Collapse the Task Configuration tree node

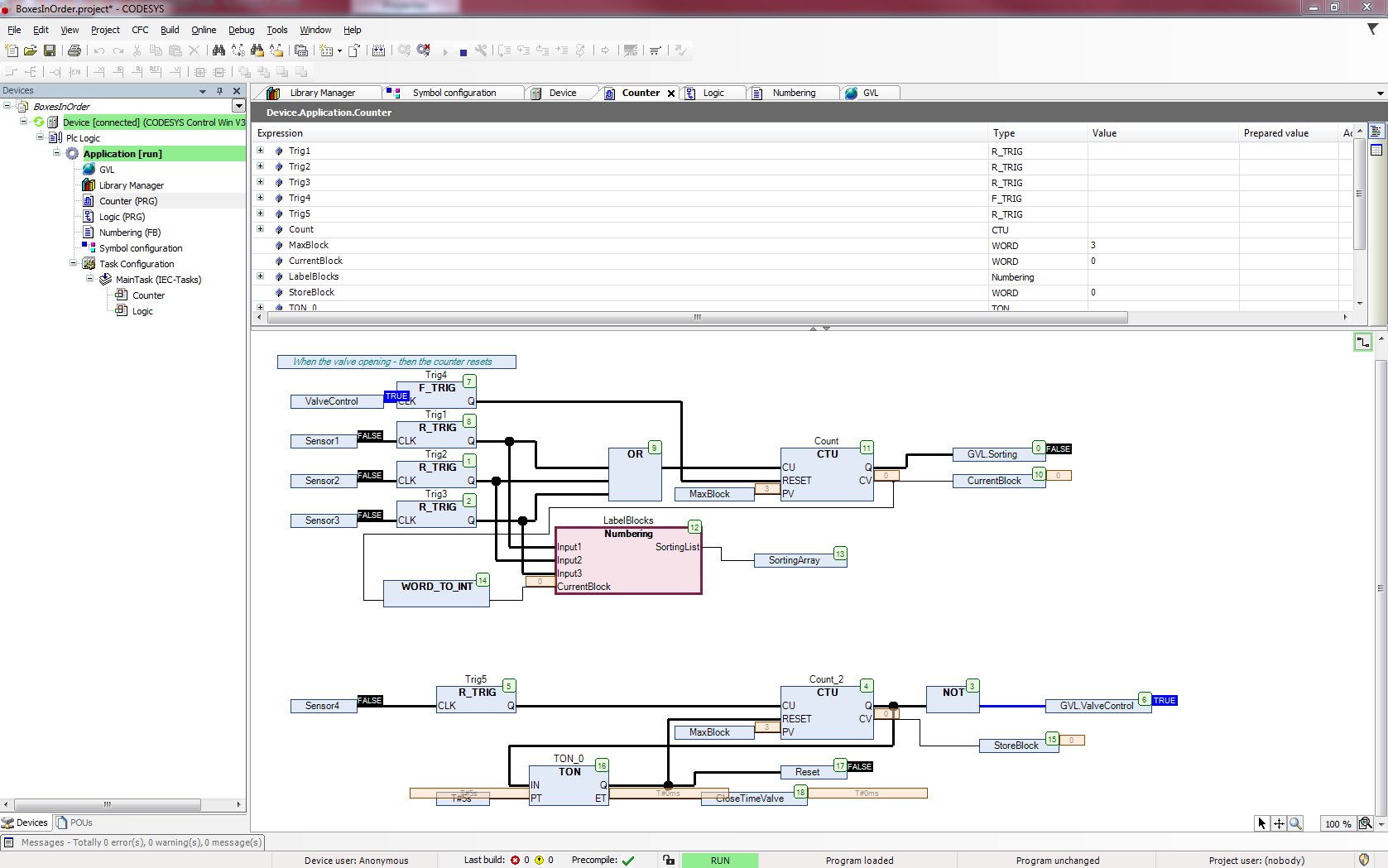73,263
